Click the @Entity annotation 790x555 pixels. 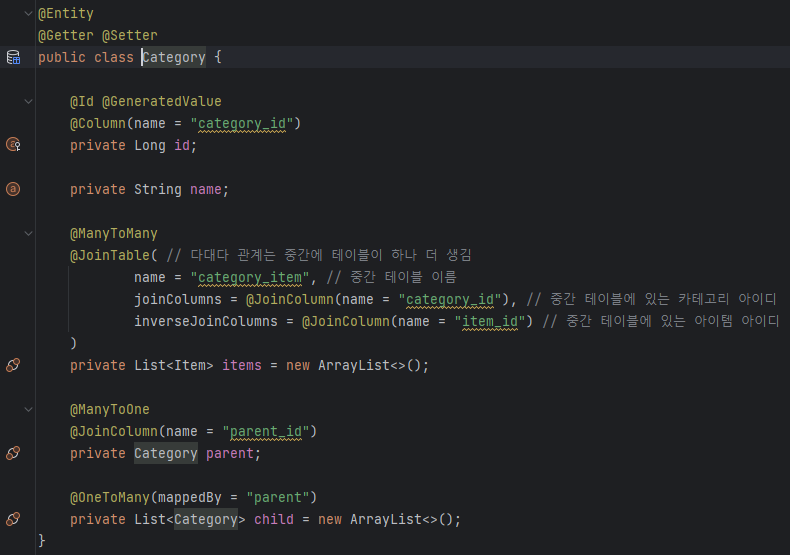click(x=66, y=14)
